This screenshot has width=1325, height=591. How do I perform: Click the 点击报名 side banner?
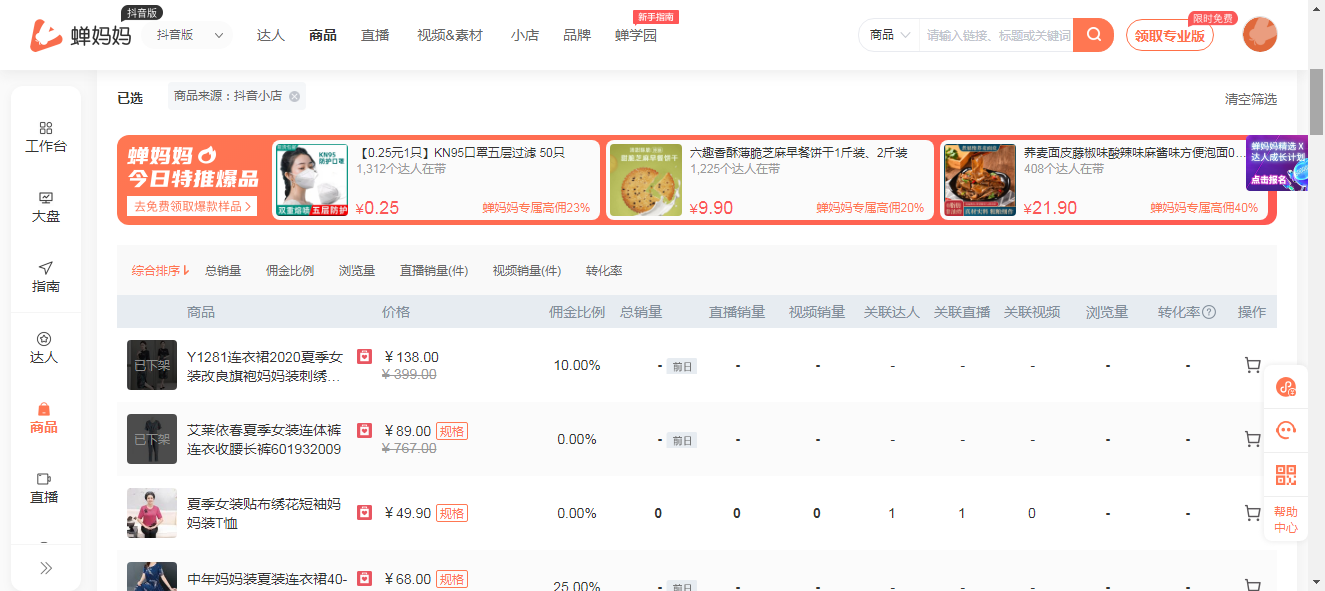(x=1277, y=163)
